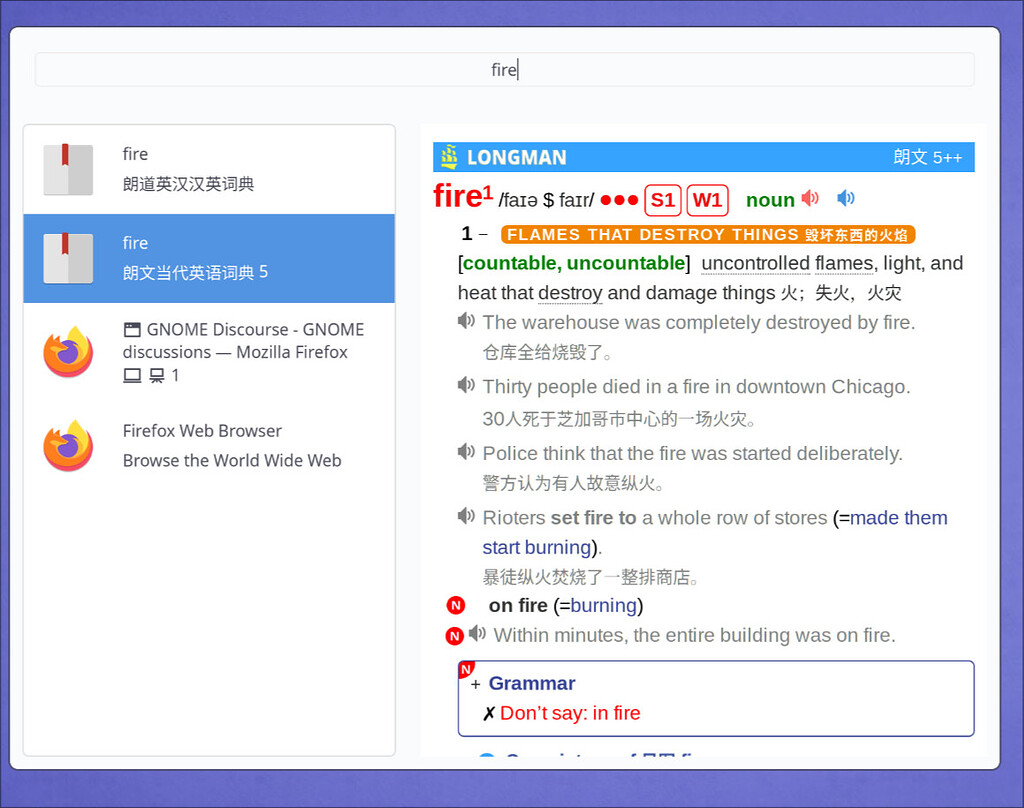
Task: Play the red British pronunciation speaker icon
Action: pyautogui.click(x=810, y=199)
